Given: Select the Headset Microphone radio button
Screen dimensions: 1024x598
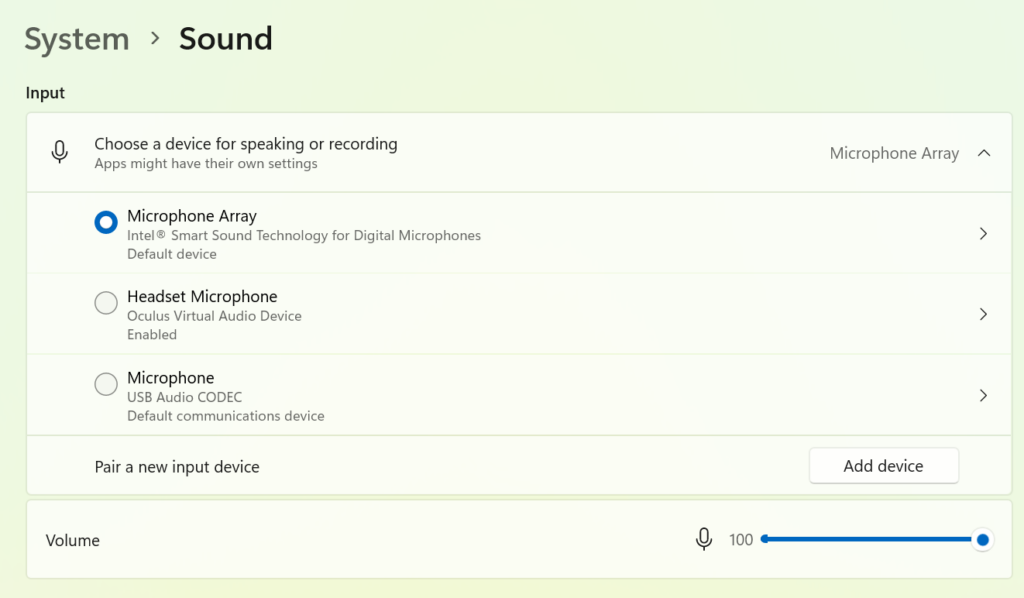Looking at the screenshot, I should tap(106, 302).
